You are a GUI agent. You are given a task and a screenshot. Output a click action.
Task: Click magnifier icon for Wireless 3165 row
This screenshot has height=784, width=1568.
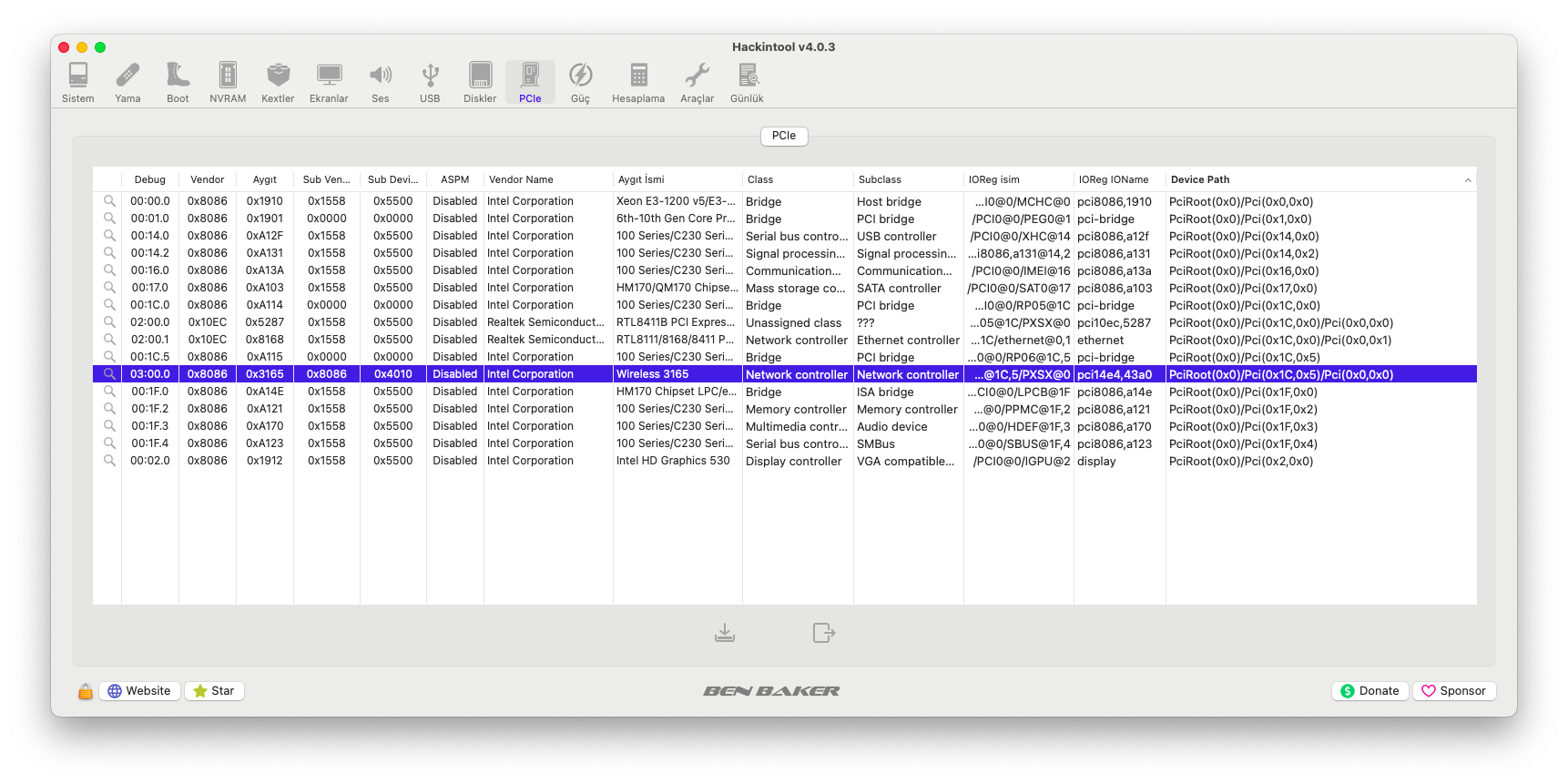[109, 374]
